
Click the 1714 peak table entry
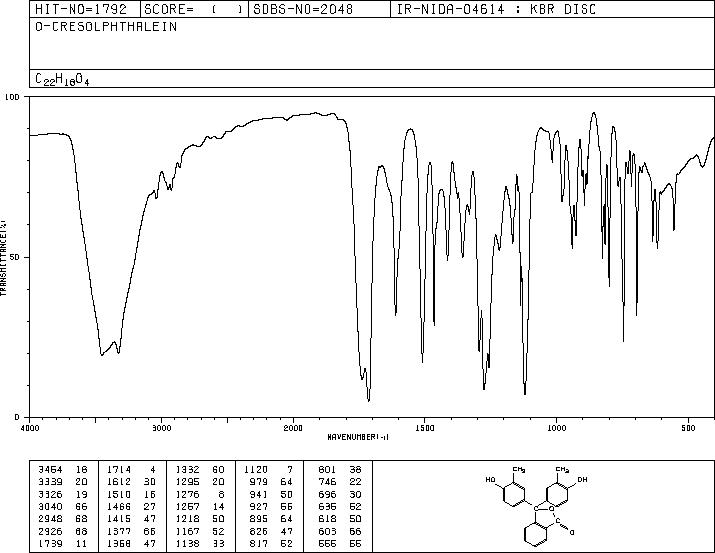tap(119, 470)
